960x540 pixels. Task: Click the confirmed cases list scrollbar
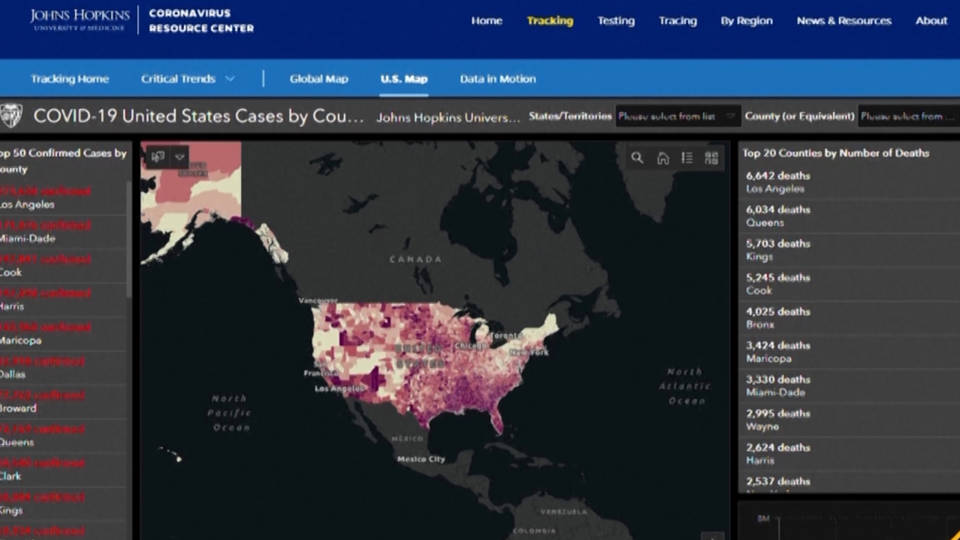[x=129, y=240]
